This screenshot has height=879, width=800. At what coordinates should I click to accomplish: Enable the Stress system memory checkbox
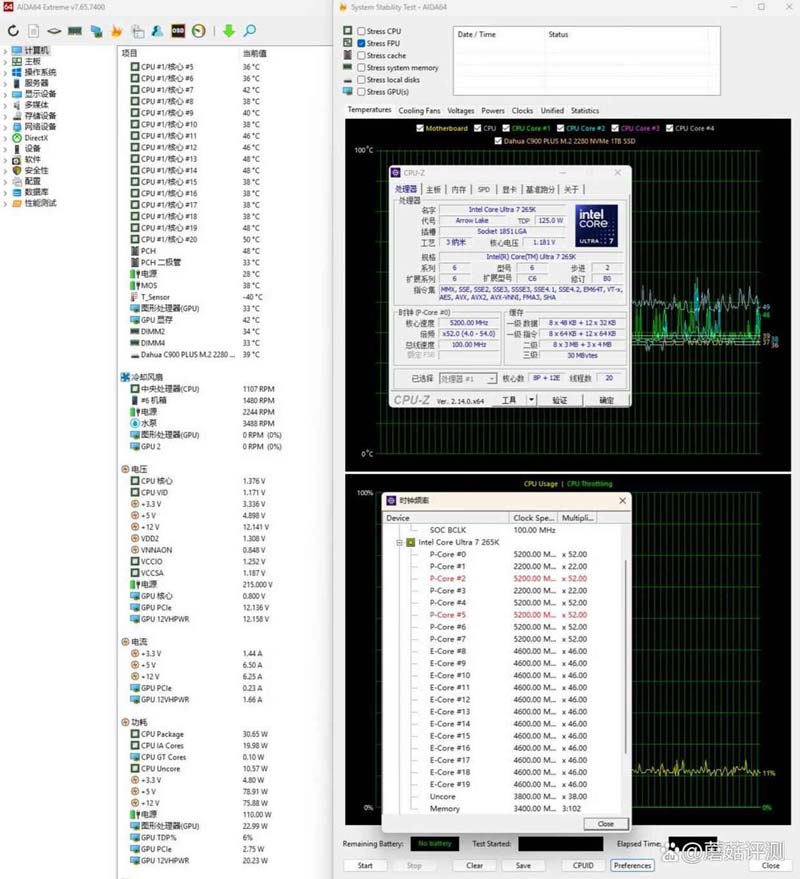coord(362,68)
